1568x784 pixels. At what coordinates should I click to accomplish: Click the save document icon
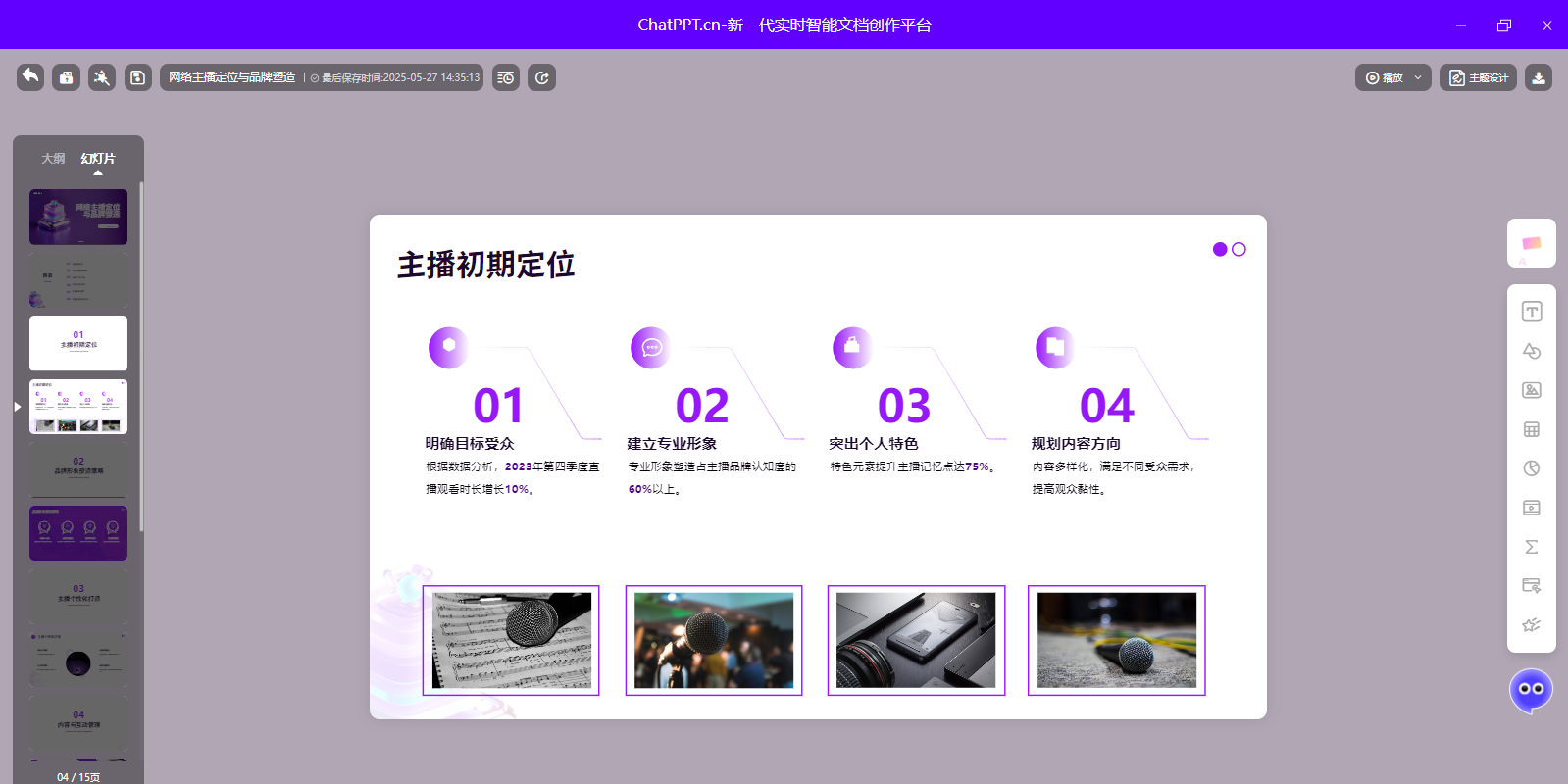[x=138, y=77]
